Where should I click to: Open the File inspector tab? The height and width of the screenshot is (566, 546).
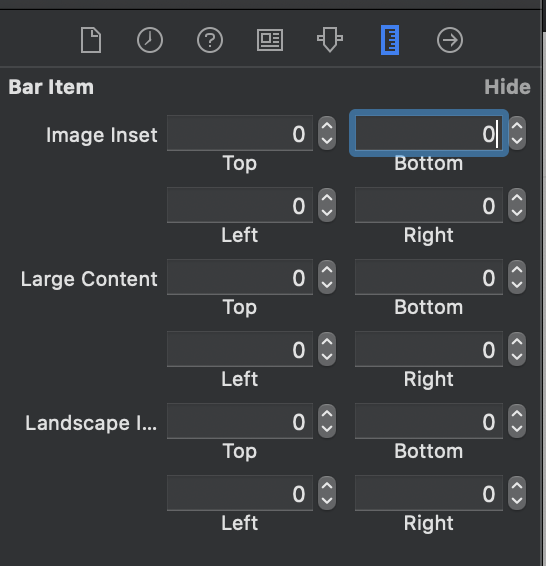tap(91, 40)
